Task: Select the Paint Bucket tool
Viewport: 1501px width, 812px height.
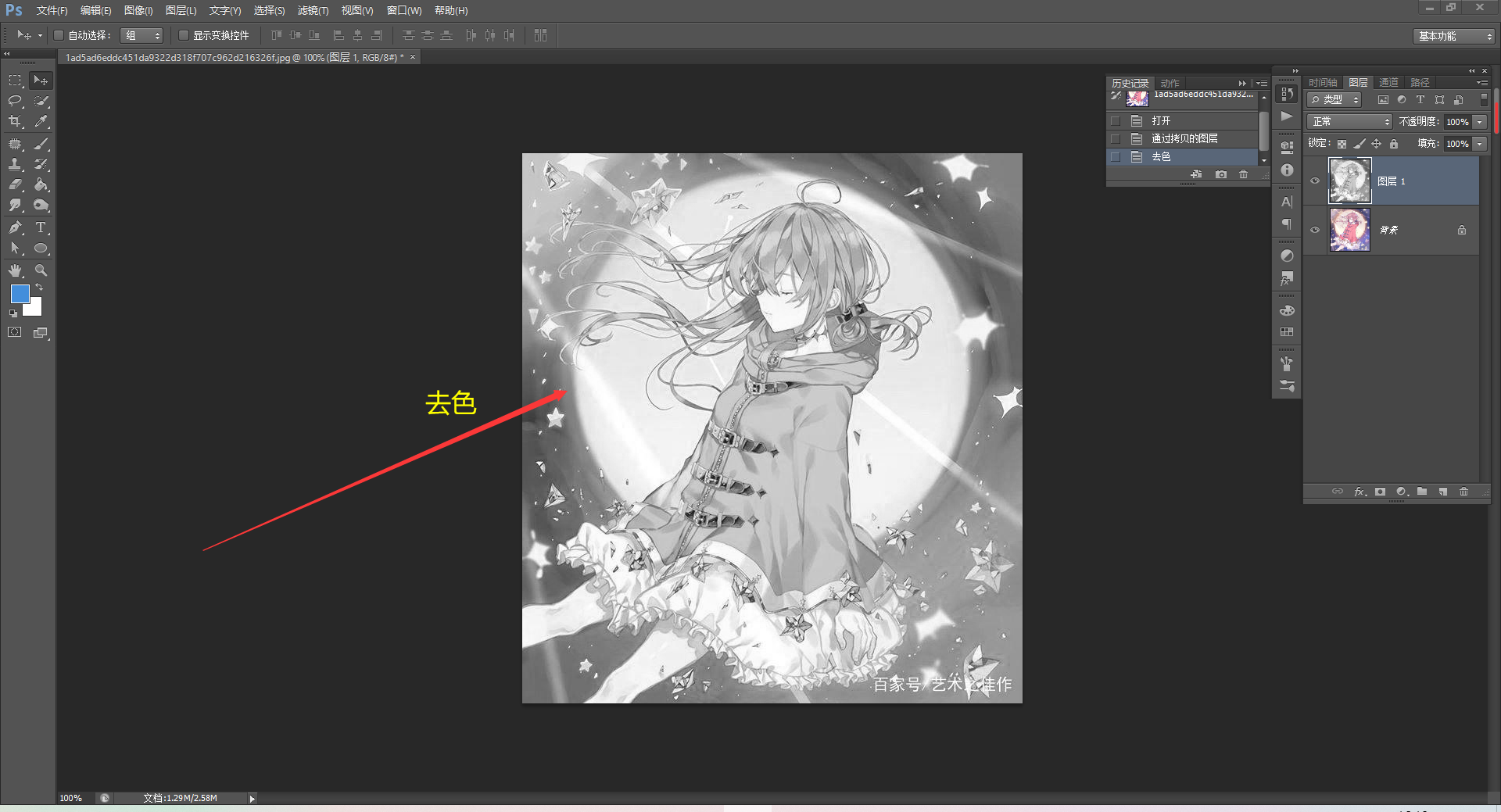Action: (41, 184)
